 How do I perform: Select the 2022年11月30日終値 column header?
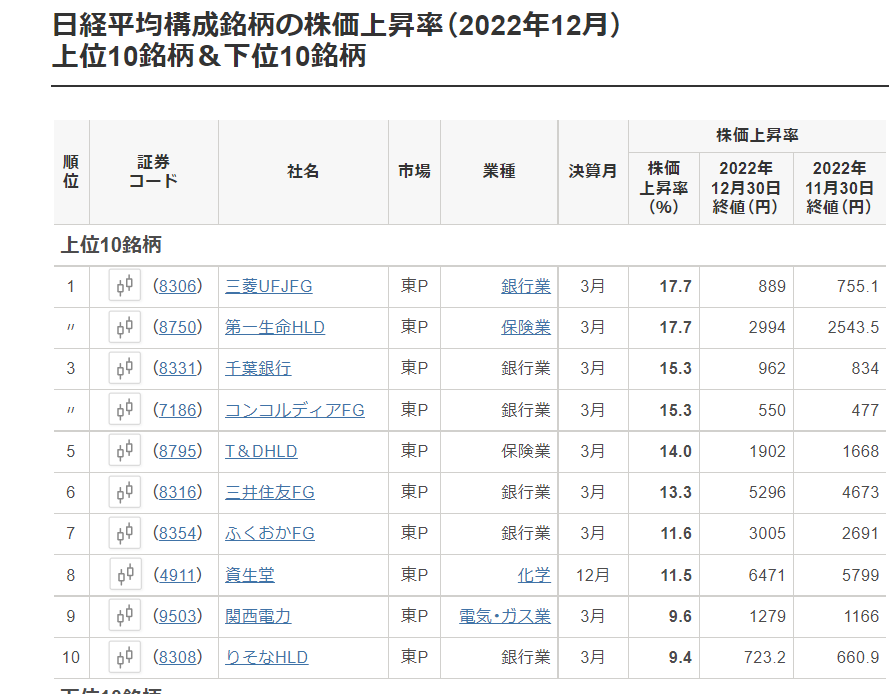[x=839, y=188]
